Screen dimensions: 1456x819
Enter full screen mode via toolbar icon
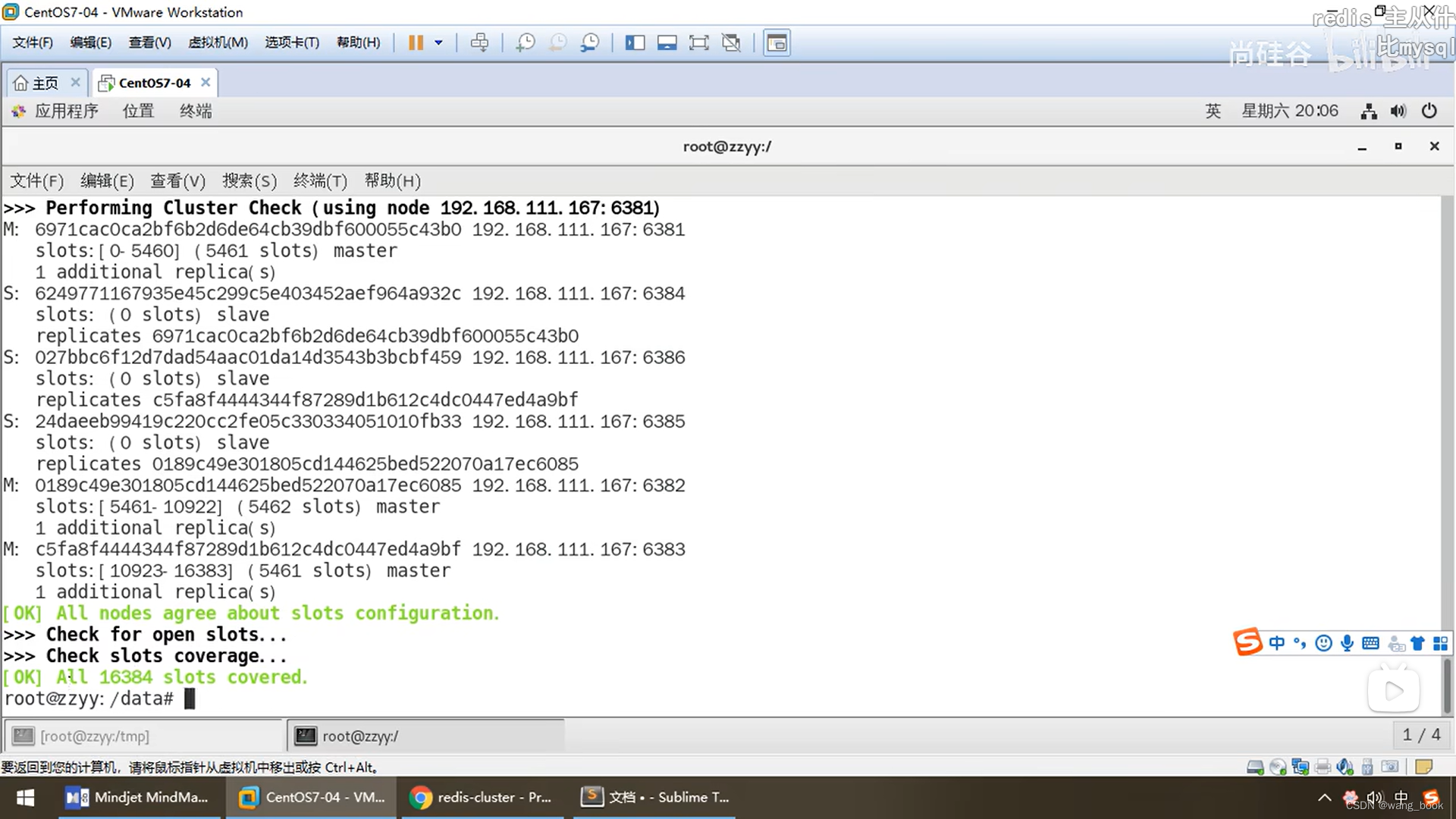click(698, 42)
